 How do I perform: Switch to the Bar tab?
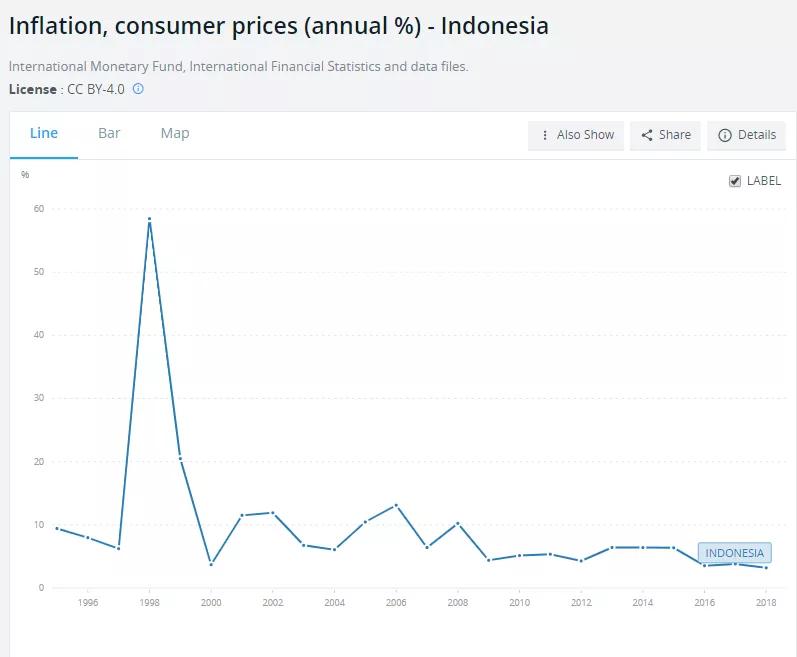(x=109, y=133)
